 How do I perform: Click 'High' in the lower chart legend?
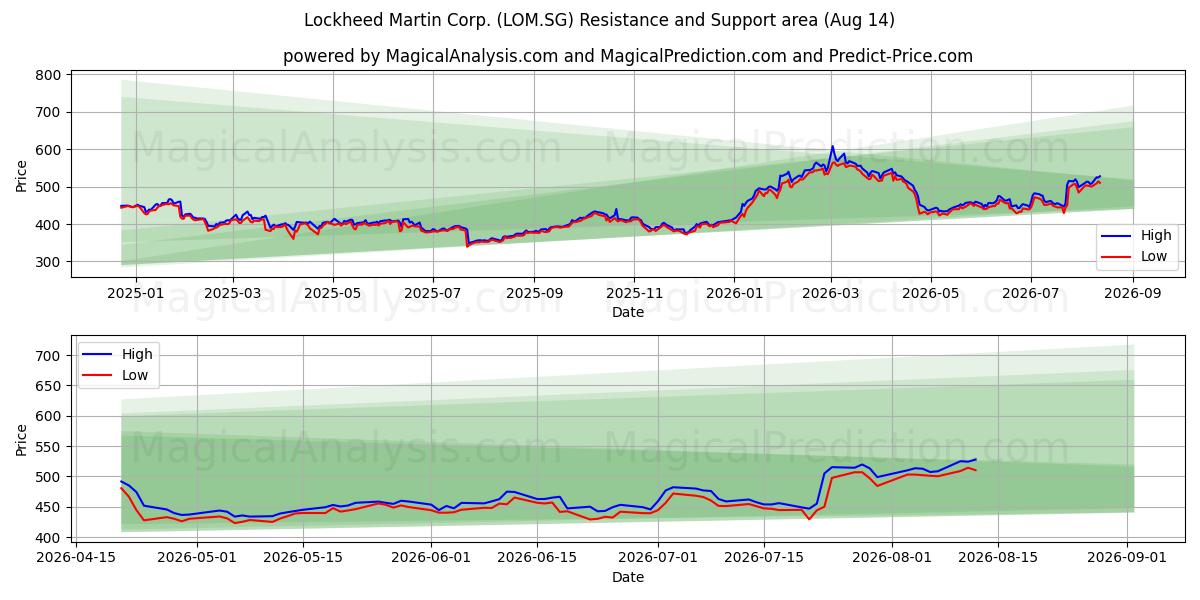pos(136,354)
